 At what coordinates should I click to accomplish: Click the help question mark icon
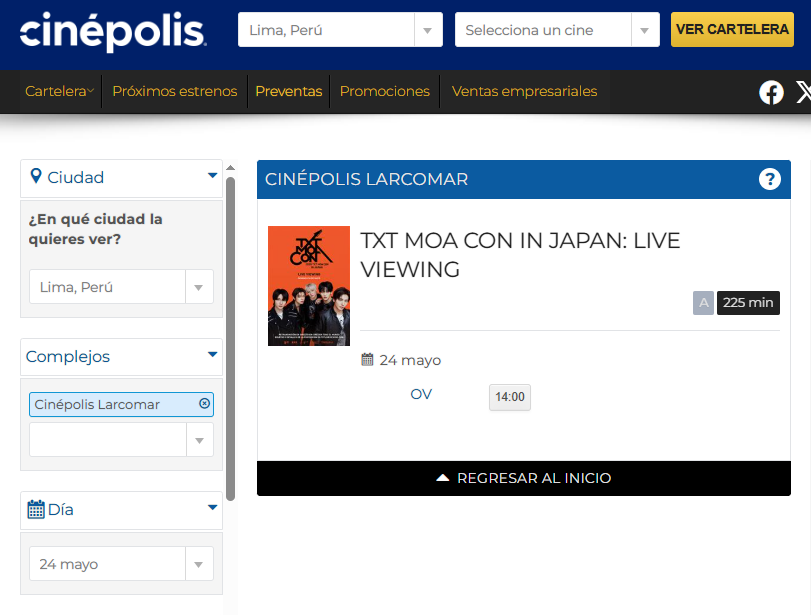click(770, 179)
